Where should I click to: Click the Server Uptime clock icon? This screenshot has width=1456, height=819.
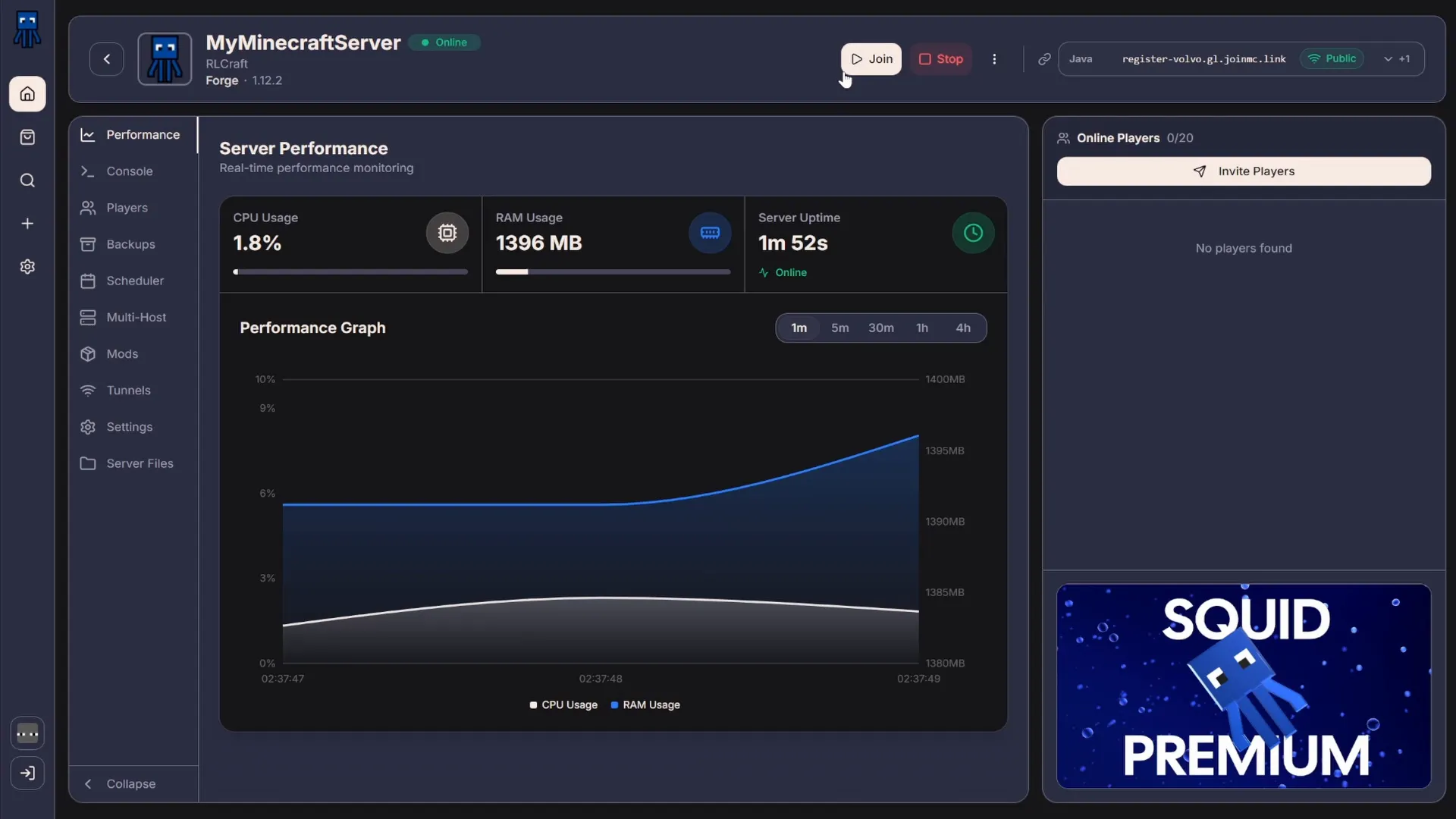pos(973,233)
